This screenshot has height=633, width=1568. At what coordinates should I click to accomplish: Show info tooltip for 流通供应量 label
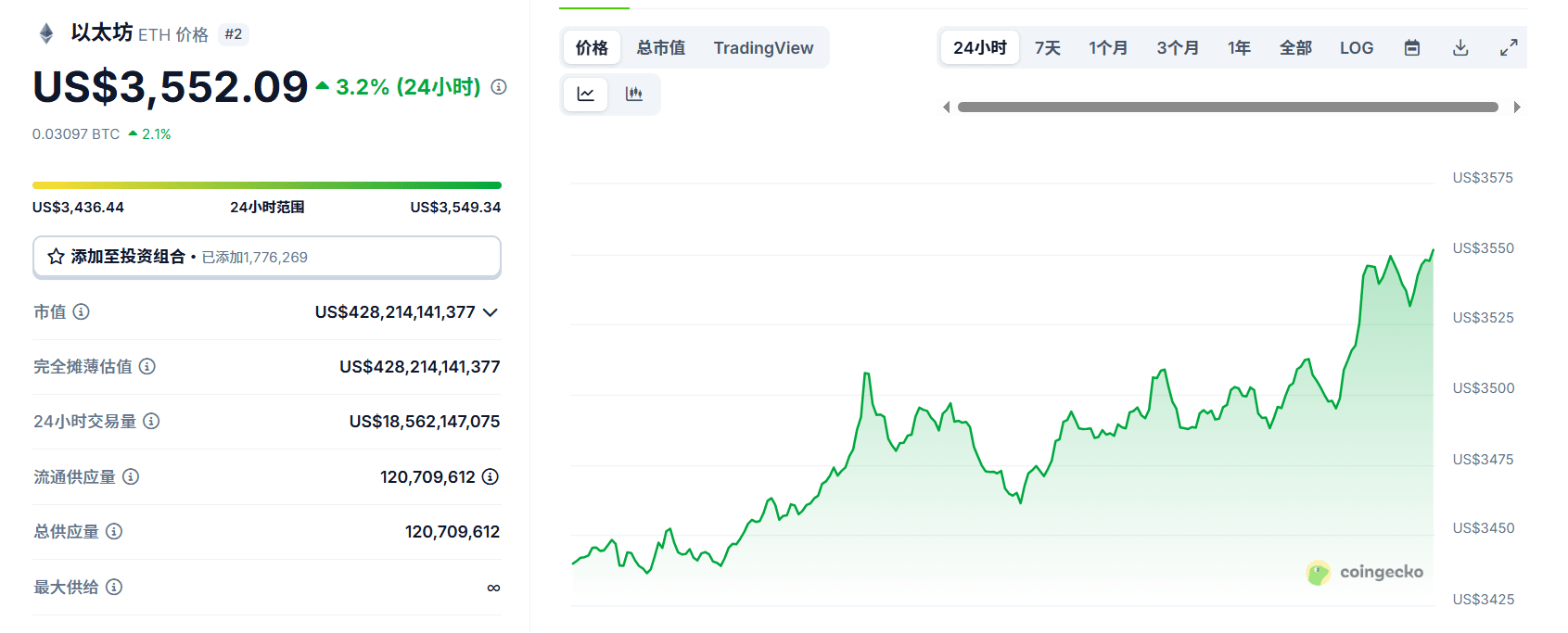tap(131, 476)
